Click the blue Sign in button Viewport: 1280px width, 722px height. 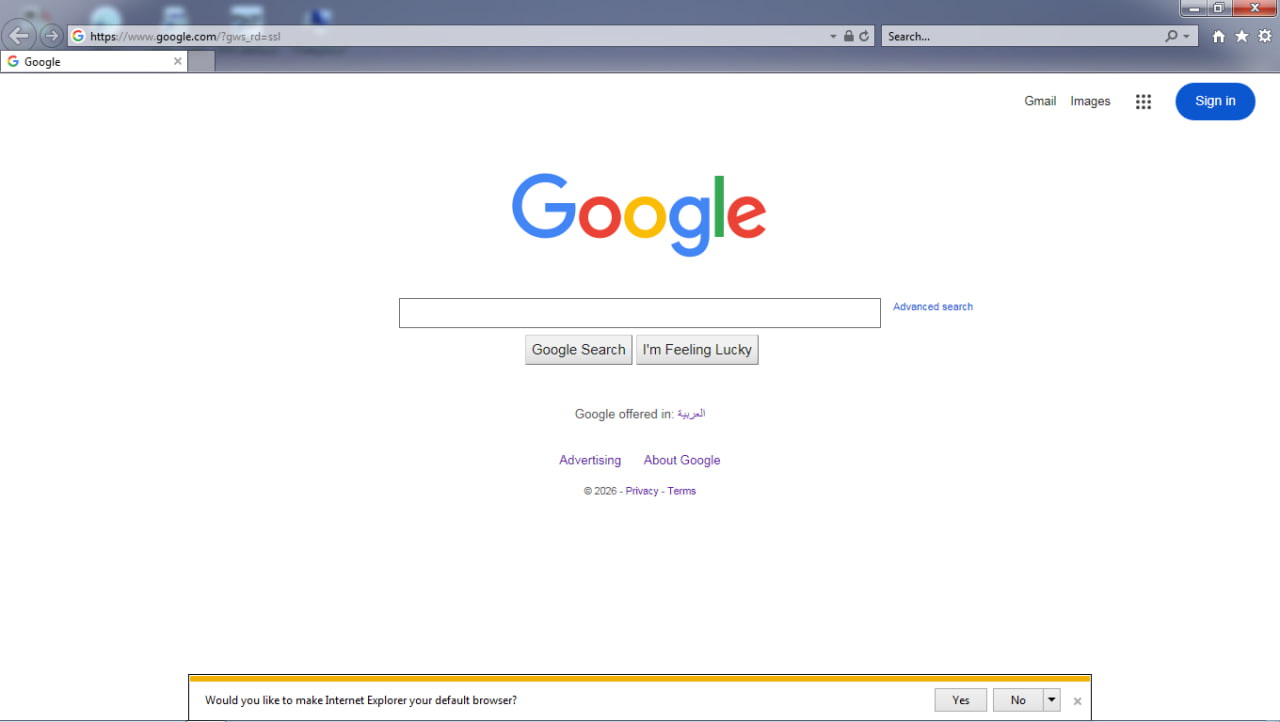coord(1215,101)
